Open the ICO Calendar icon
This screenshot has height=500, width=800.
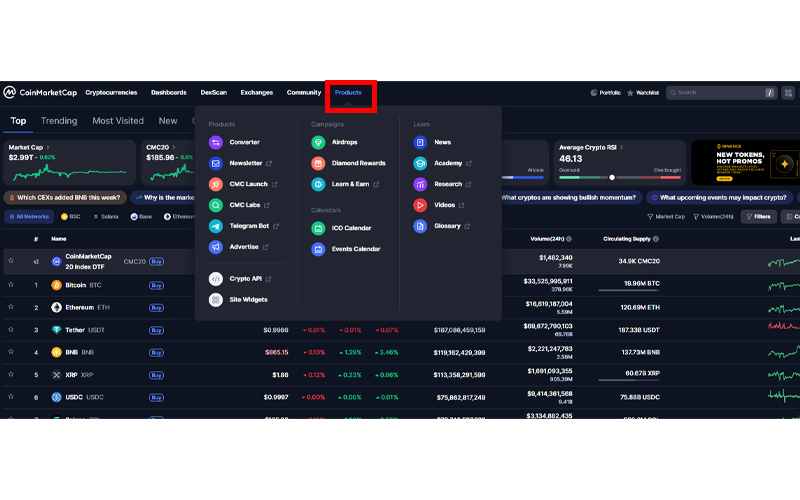coord(318,228)
